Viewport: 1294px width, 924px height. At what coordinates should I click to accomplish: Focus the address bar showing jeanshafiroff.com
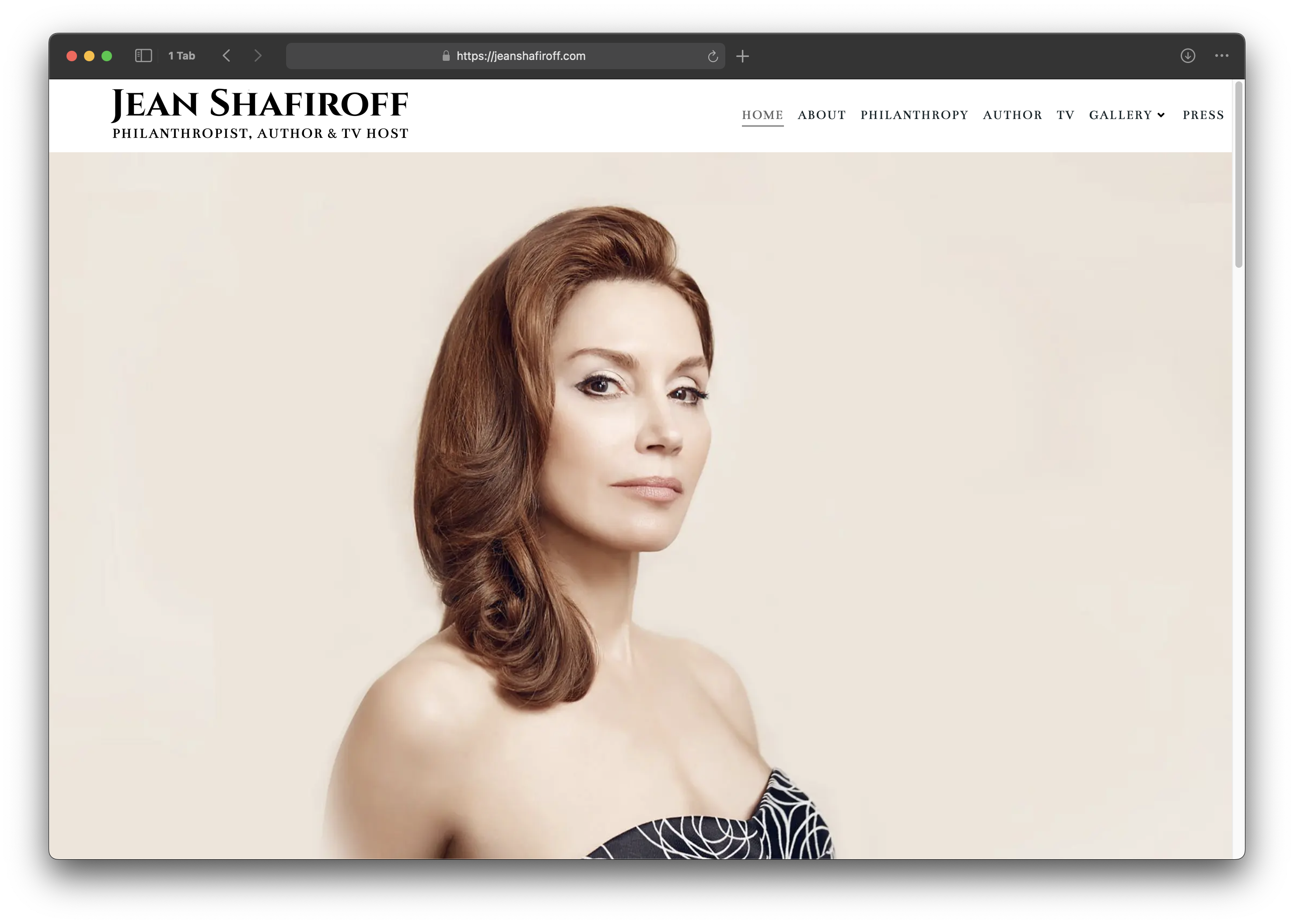click(505, 56)
